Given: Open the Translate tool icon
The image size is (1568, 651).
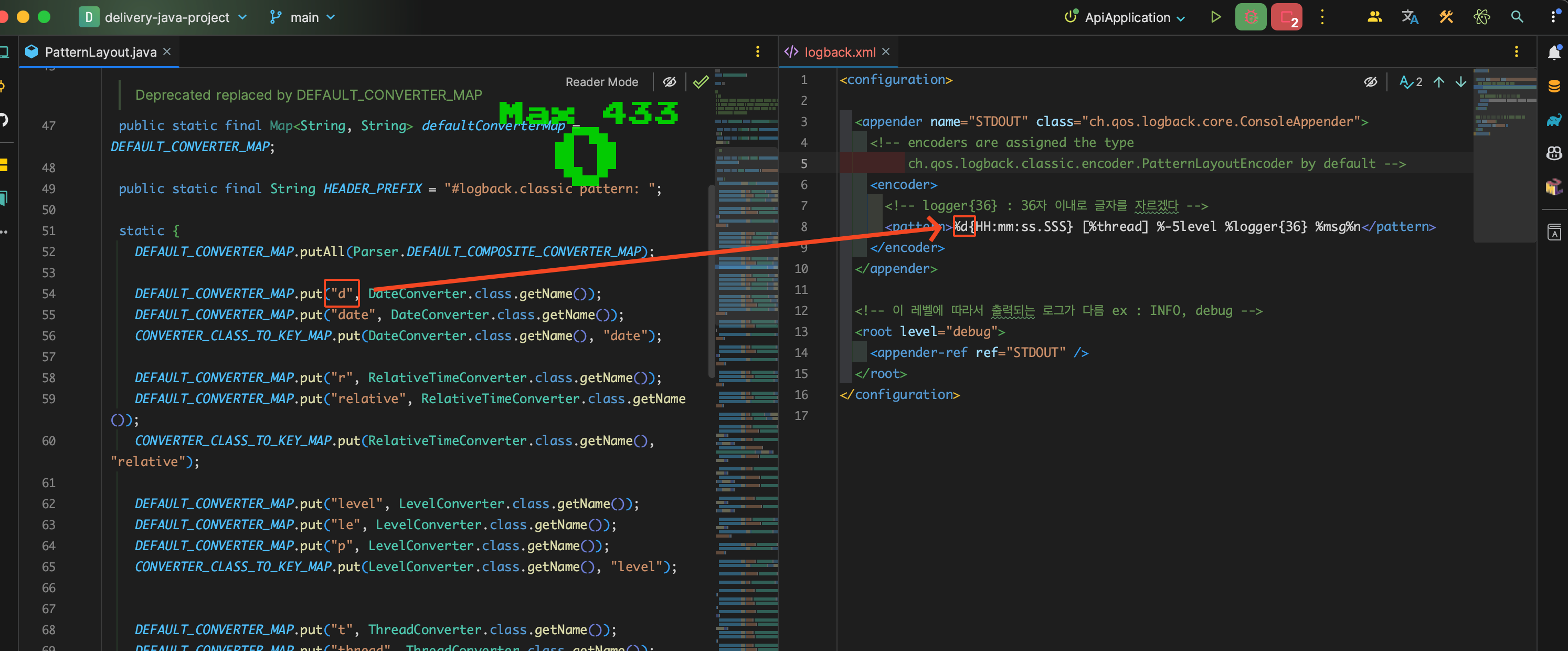Looking at the screenshot, I should pos(1410,17).
